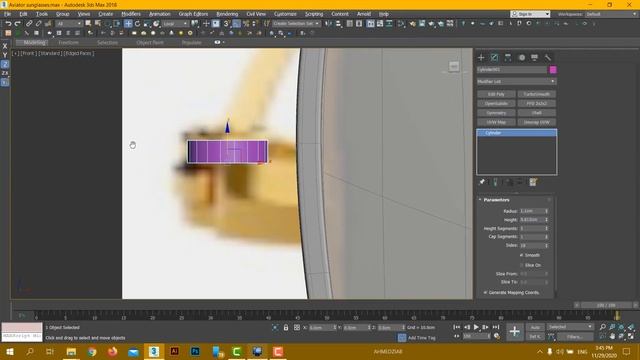Click the magenta object color swatch

[553, 70]
